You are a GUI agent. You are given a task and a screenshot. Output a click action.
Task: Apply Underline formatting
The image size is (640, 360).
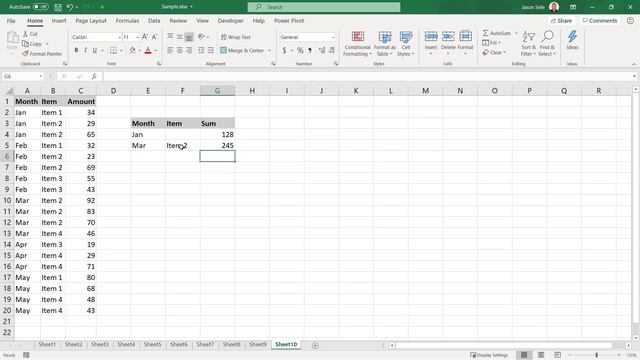coord(95,50)
